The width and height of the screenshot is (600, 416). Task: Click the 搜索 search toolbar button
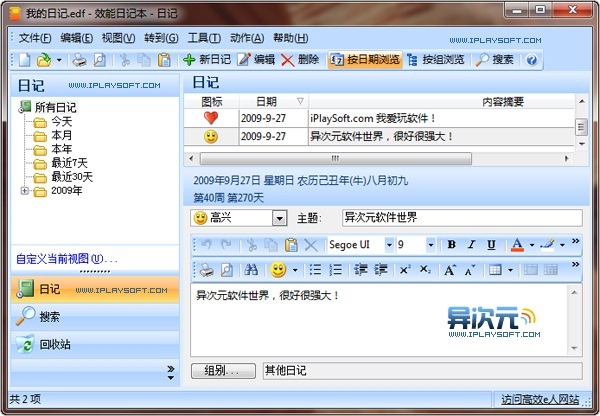(x=494, y=60)
